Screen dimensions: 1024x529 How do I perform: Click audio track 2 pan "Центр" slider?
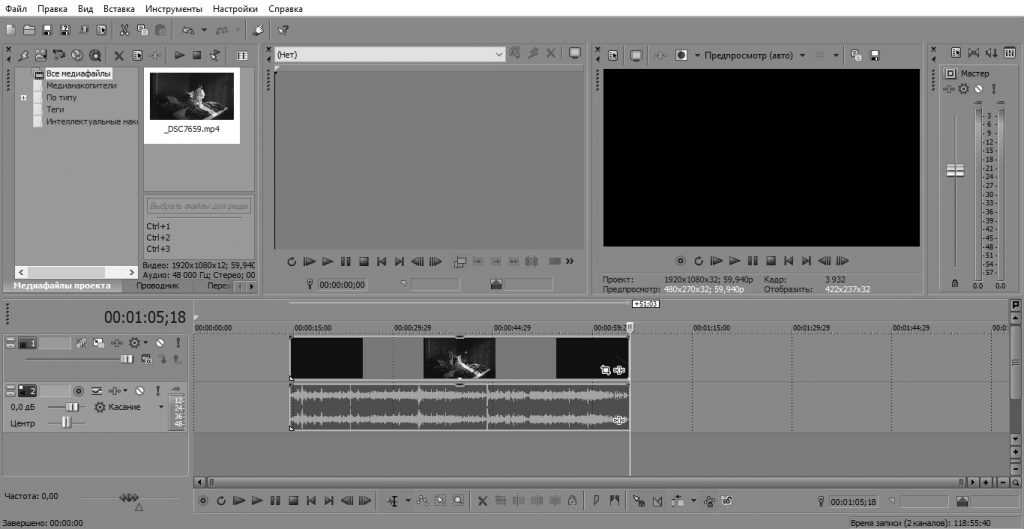click(x=67, y=423)
